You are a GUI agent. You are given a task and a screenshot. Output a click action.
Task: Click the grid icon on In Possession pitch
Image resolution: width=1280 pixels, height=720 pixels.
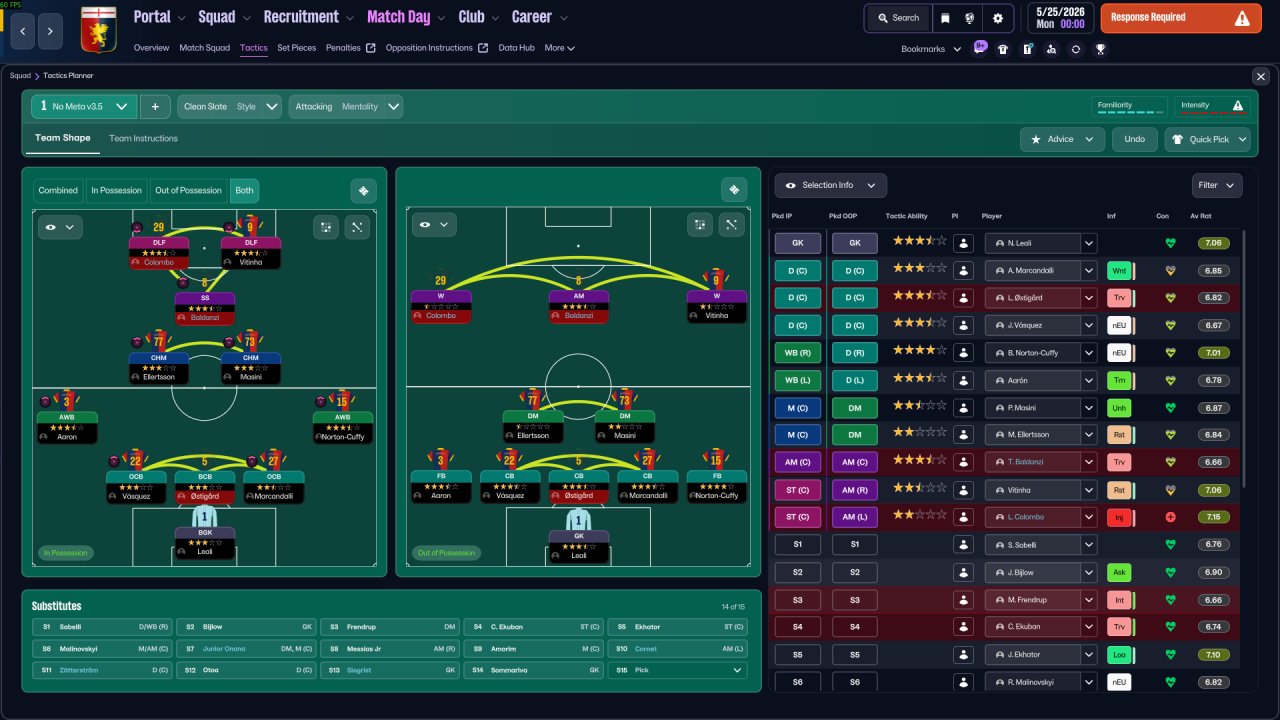(x=325, y=227)
